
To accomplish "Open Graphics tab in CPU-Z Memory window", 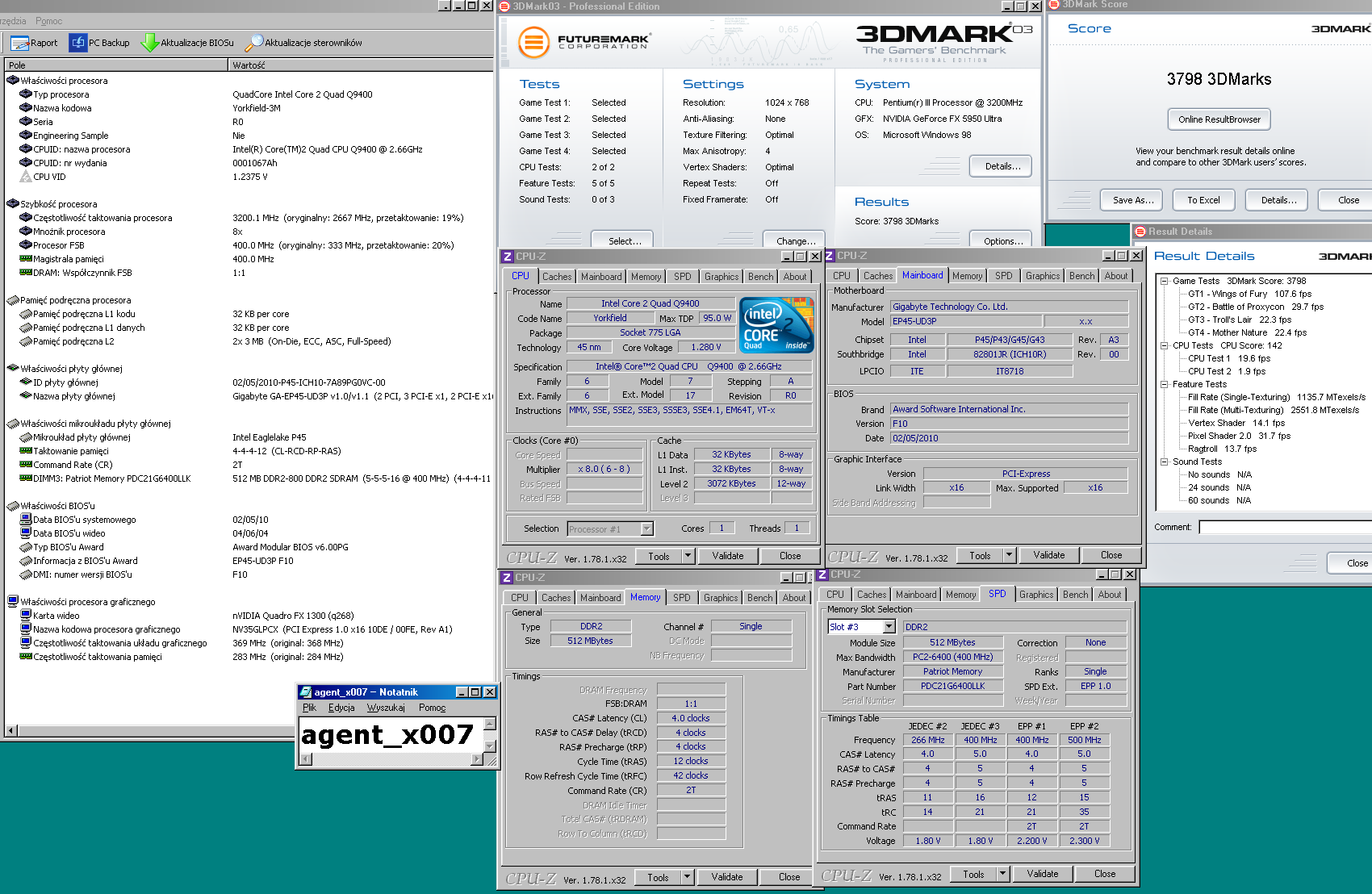I will click(721, 598).
